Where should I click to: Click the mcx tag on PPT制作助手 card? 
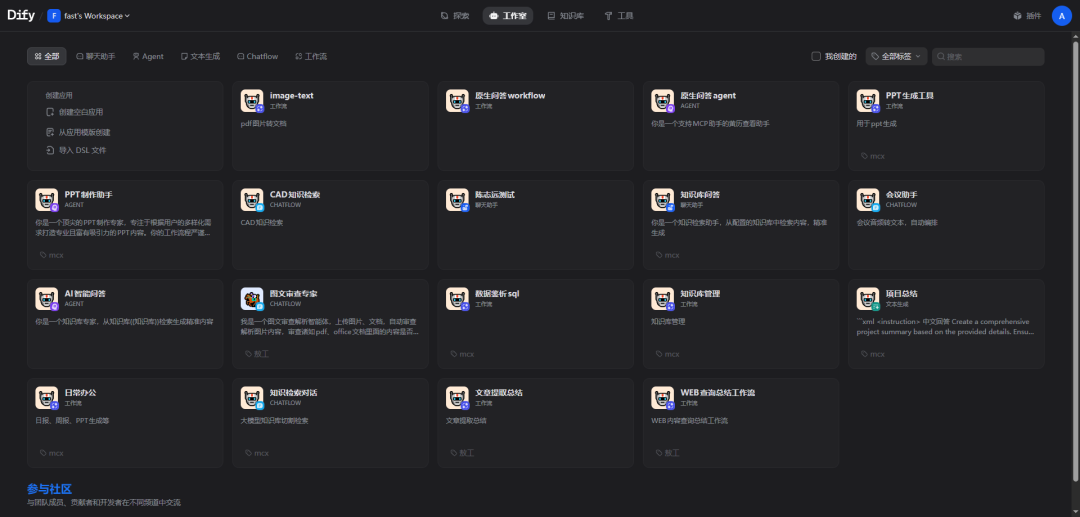pos(56,255)
